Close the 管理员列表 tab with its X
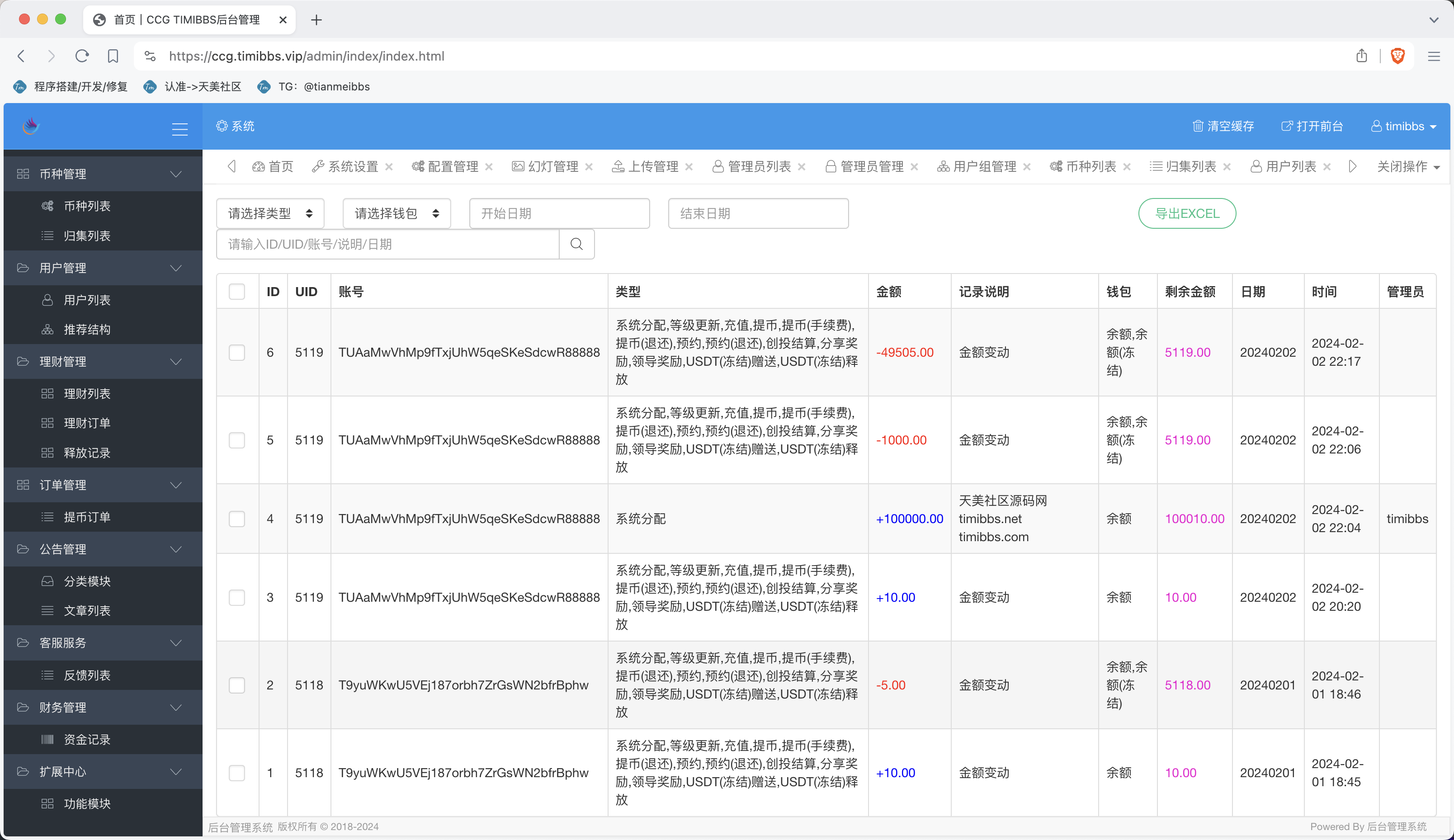 pos(802,167)
